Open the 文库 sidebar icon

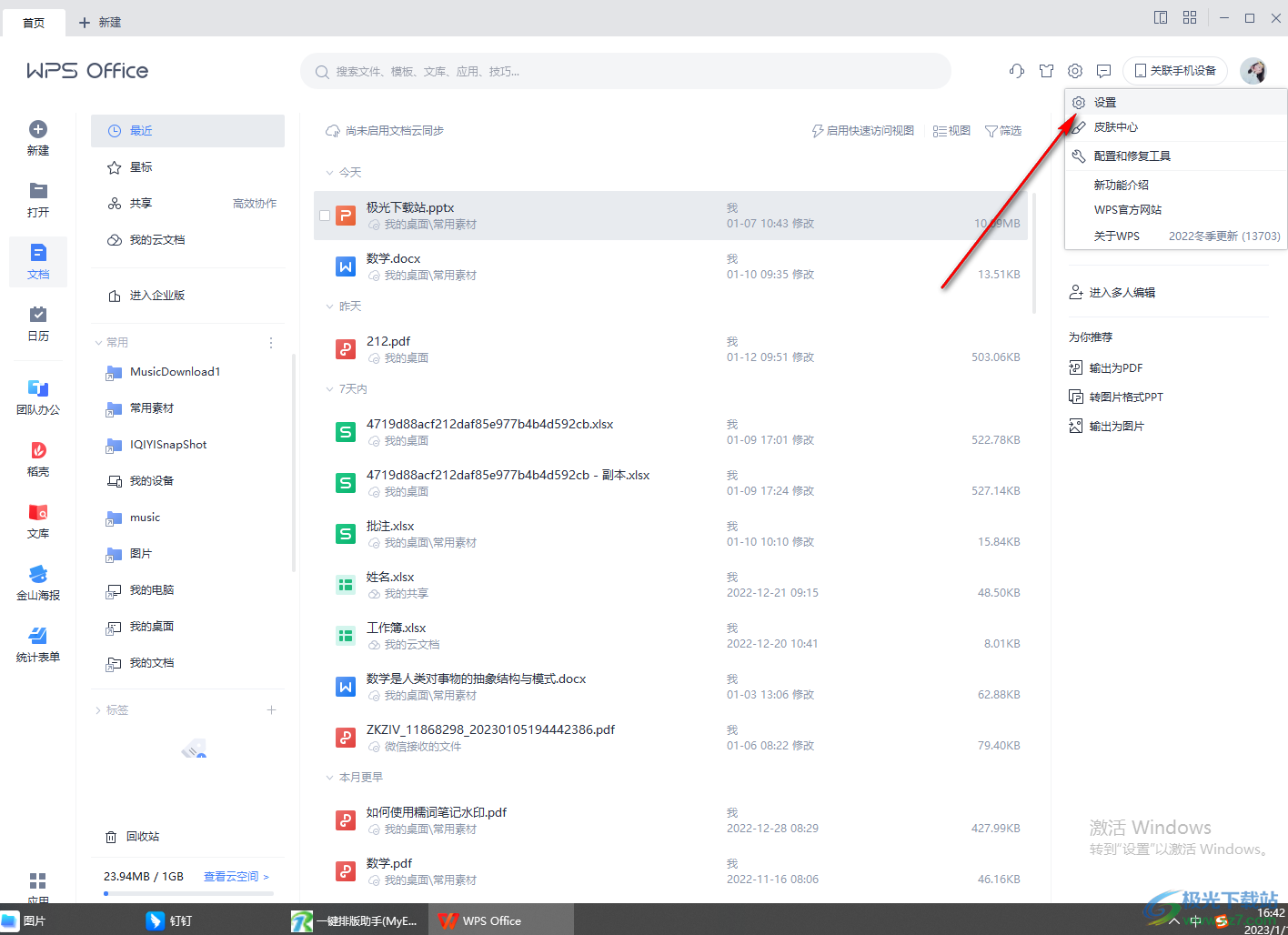coord(38,512)
